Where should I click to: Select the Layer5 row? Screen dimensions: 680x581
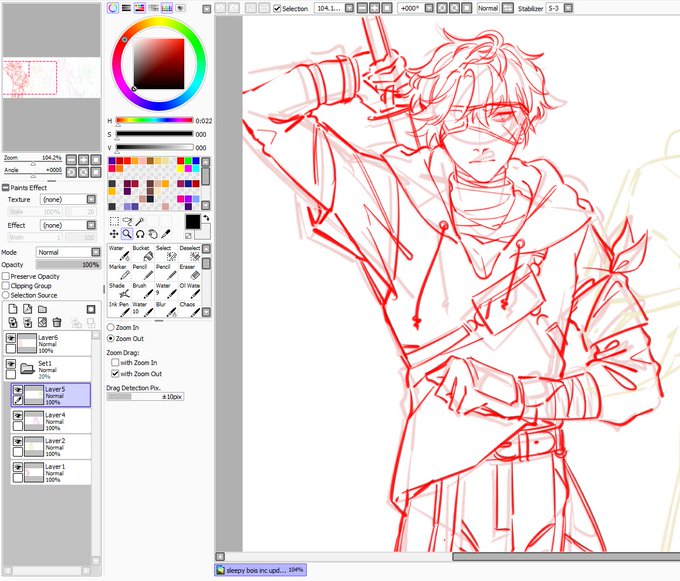click(51, 395)
